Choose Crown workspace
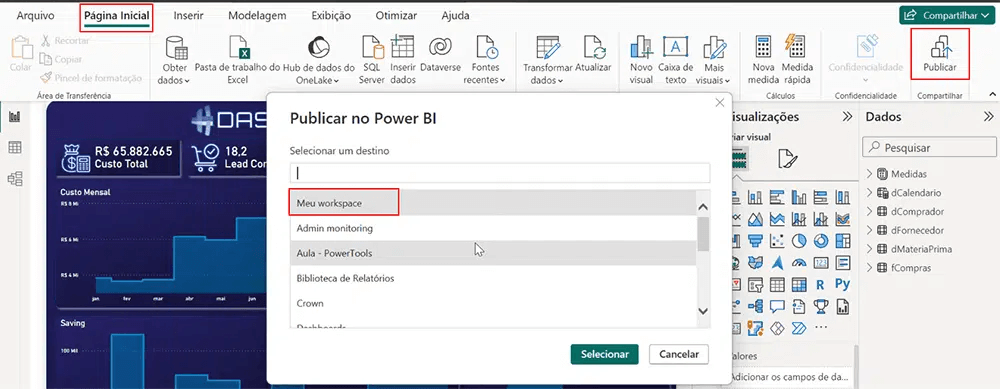The width and height of the screenshot is (1000, 389). [x=492, y=303]
